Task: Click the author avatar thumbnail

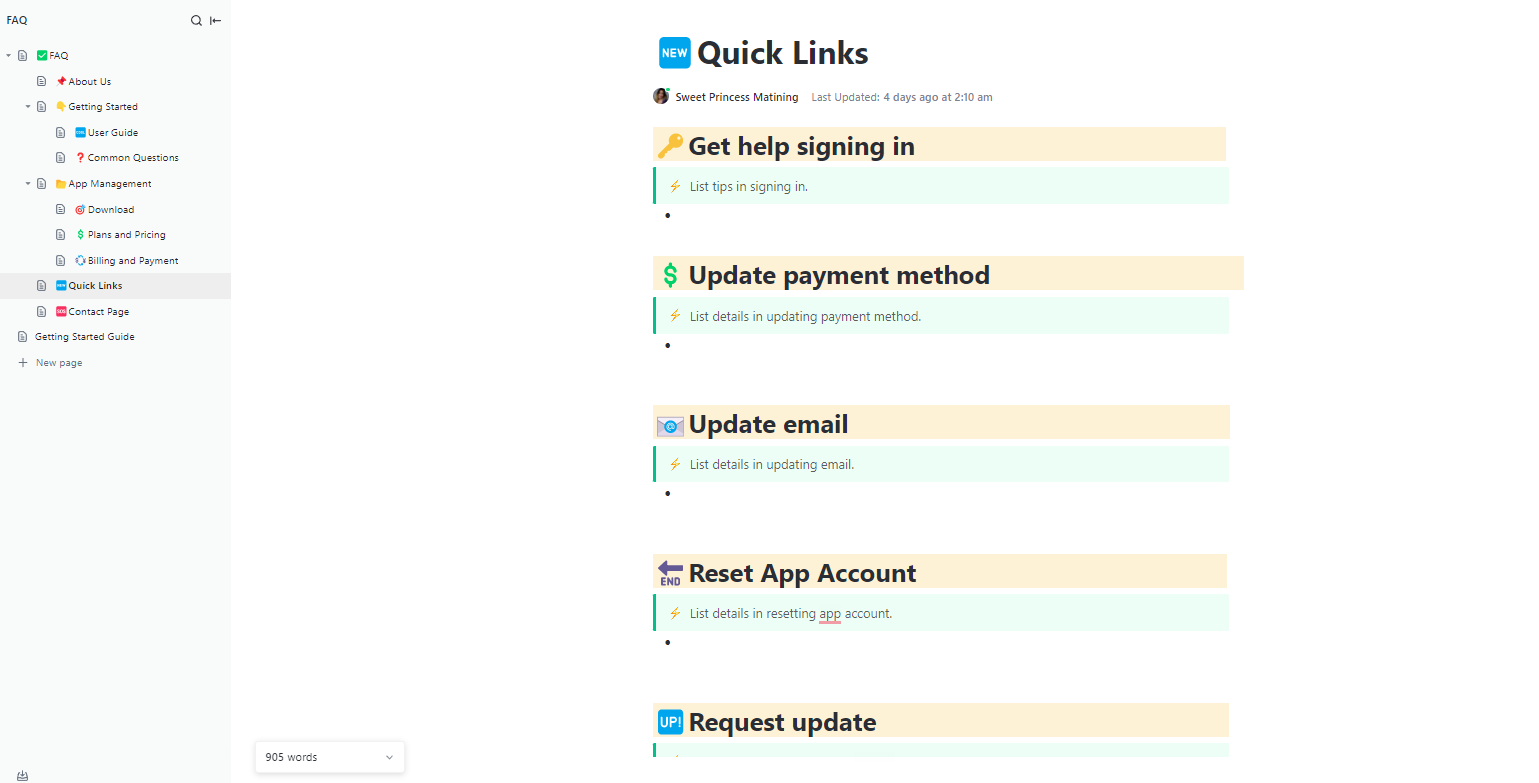Action: pos(661,96)
